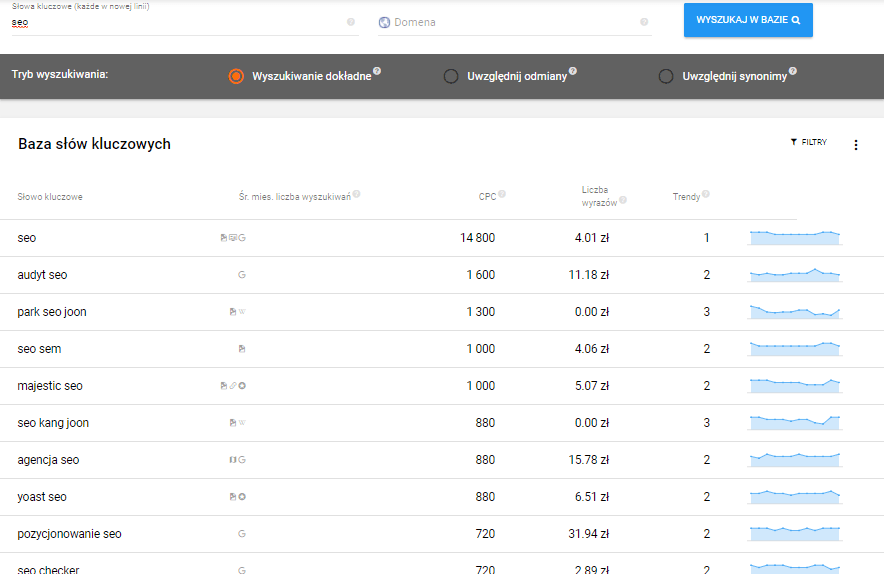This screenshot has width=884, height=574.
Task: Select the Wyszukiwanie dokładne radio button
Action: tap(236, 76)
